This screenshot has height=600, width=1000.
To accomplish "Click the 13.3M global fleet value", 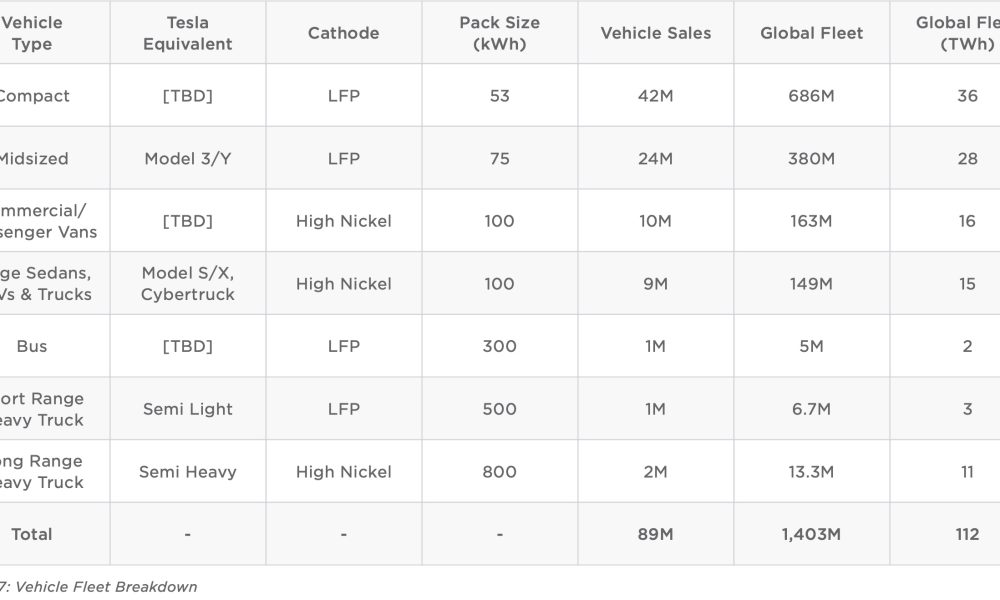I will pos(811,471).
